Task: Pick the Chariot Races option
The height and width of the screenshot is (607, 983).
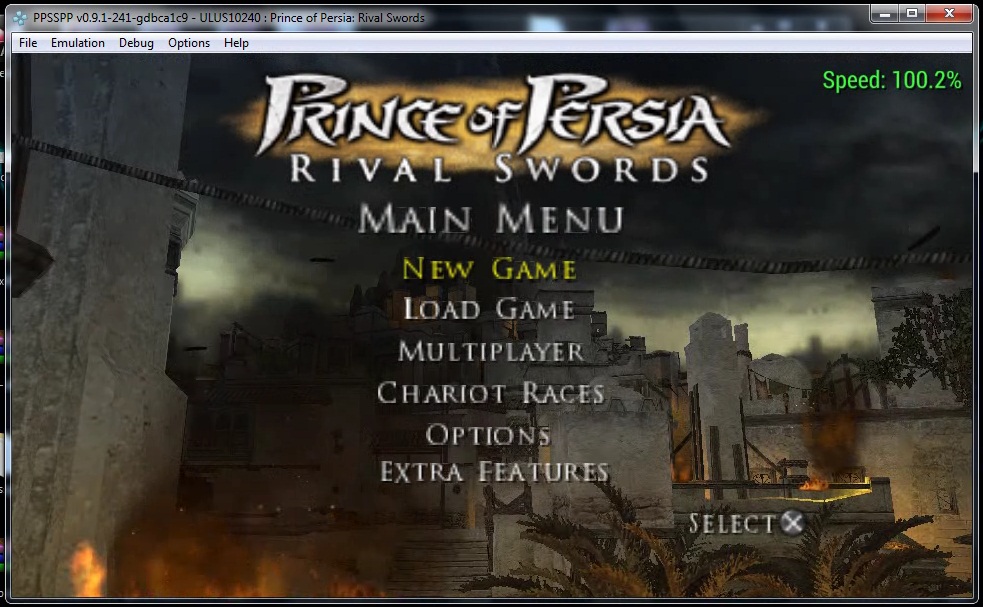Action: pyautogui.click(x=490, y=393)
